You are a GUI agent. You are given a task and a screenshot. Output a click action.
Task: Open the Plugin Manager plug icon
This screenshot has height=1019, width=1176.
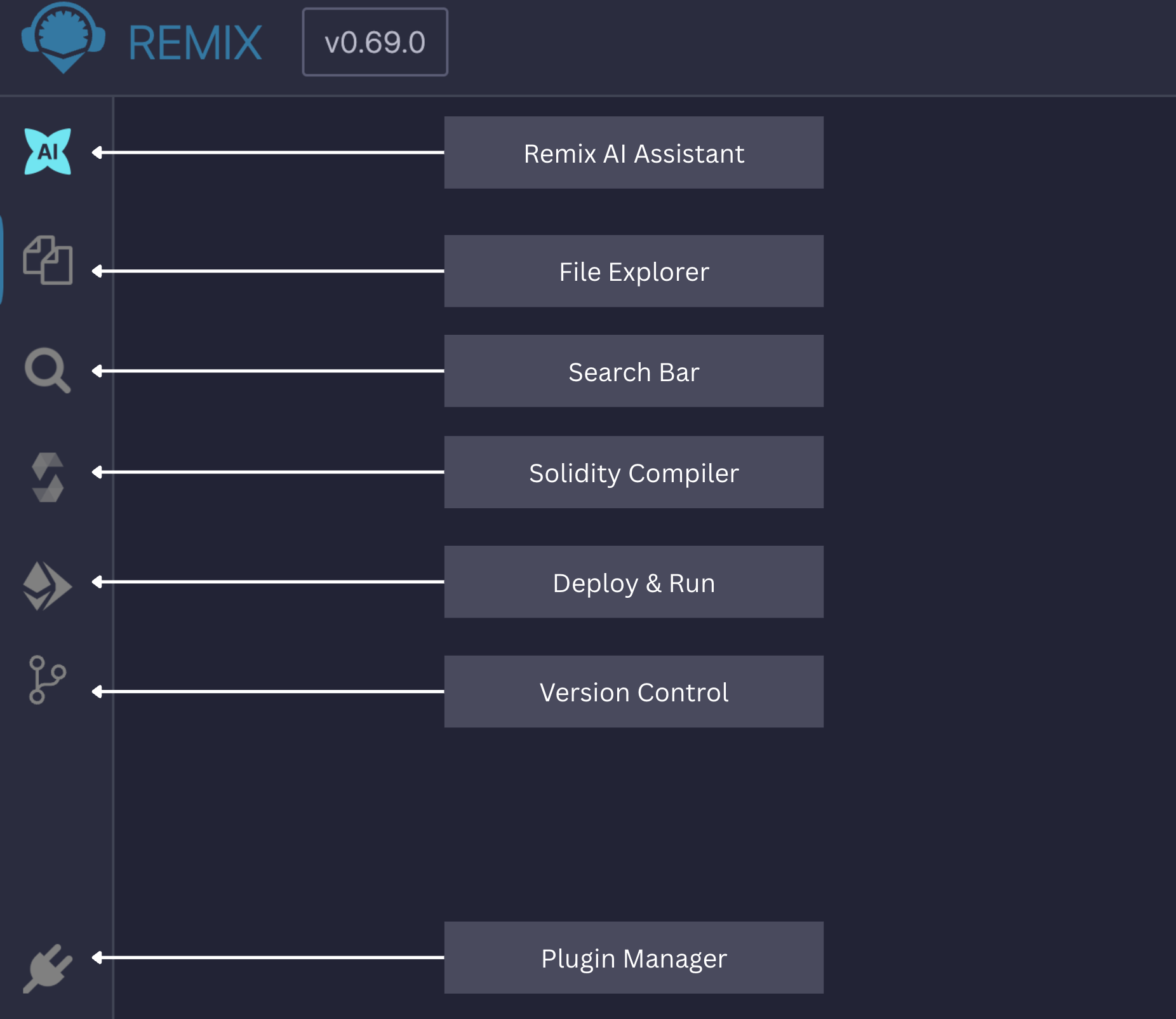(48, 968)
